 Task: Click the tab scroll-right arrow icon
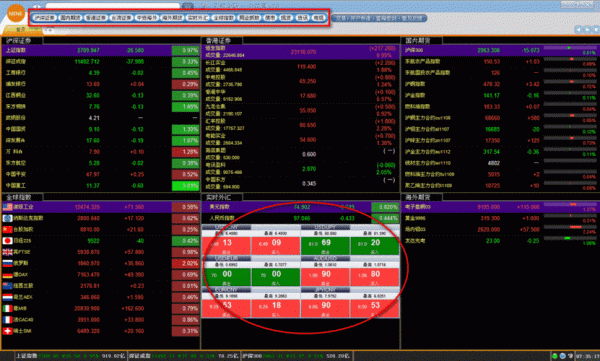tap(587, 29)
